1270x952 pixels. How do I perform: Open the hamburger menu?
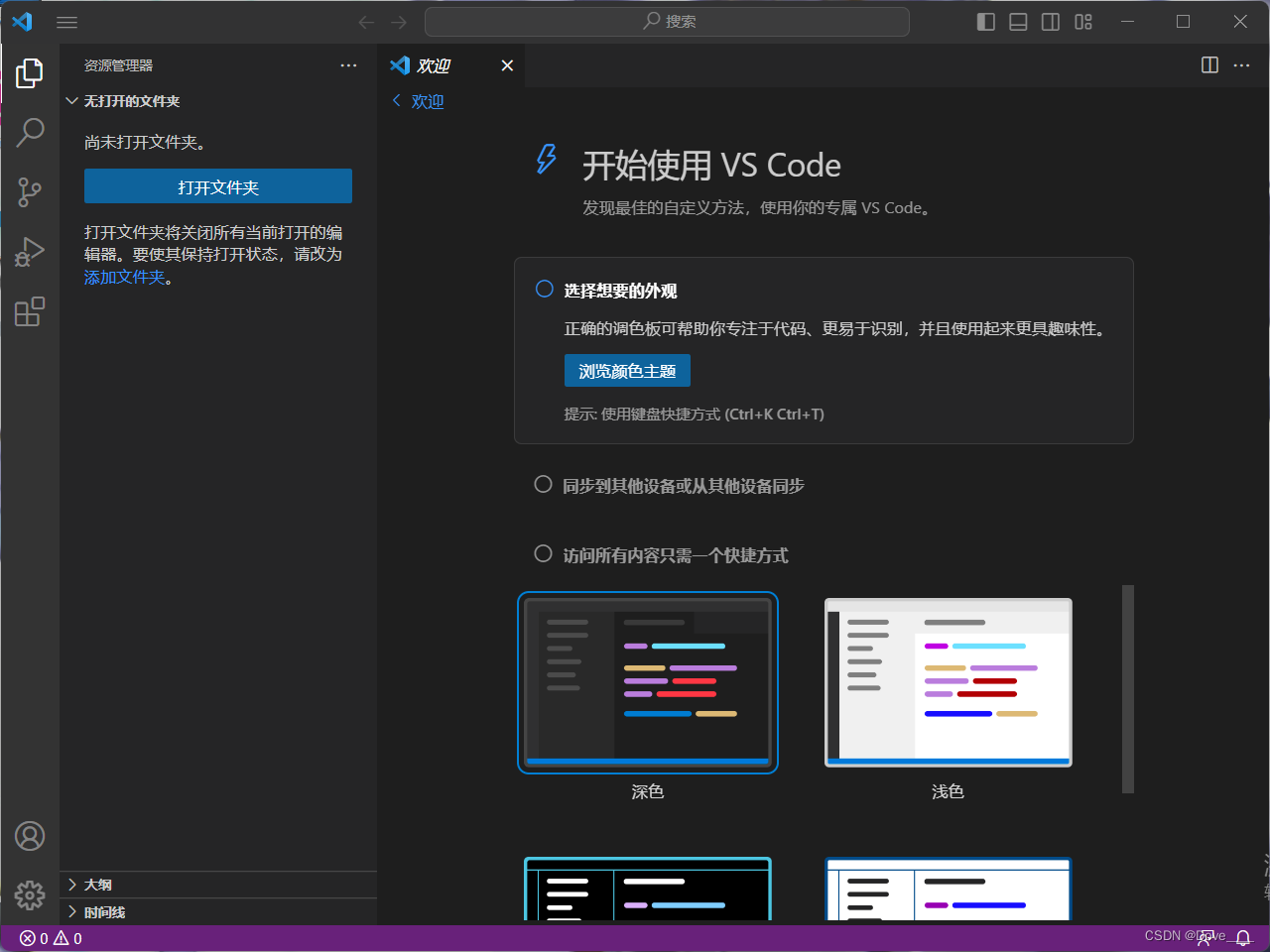(66, 22)
